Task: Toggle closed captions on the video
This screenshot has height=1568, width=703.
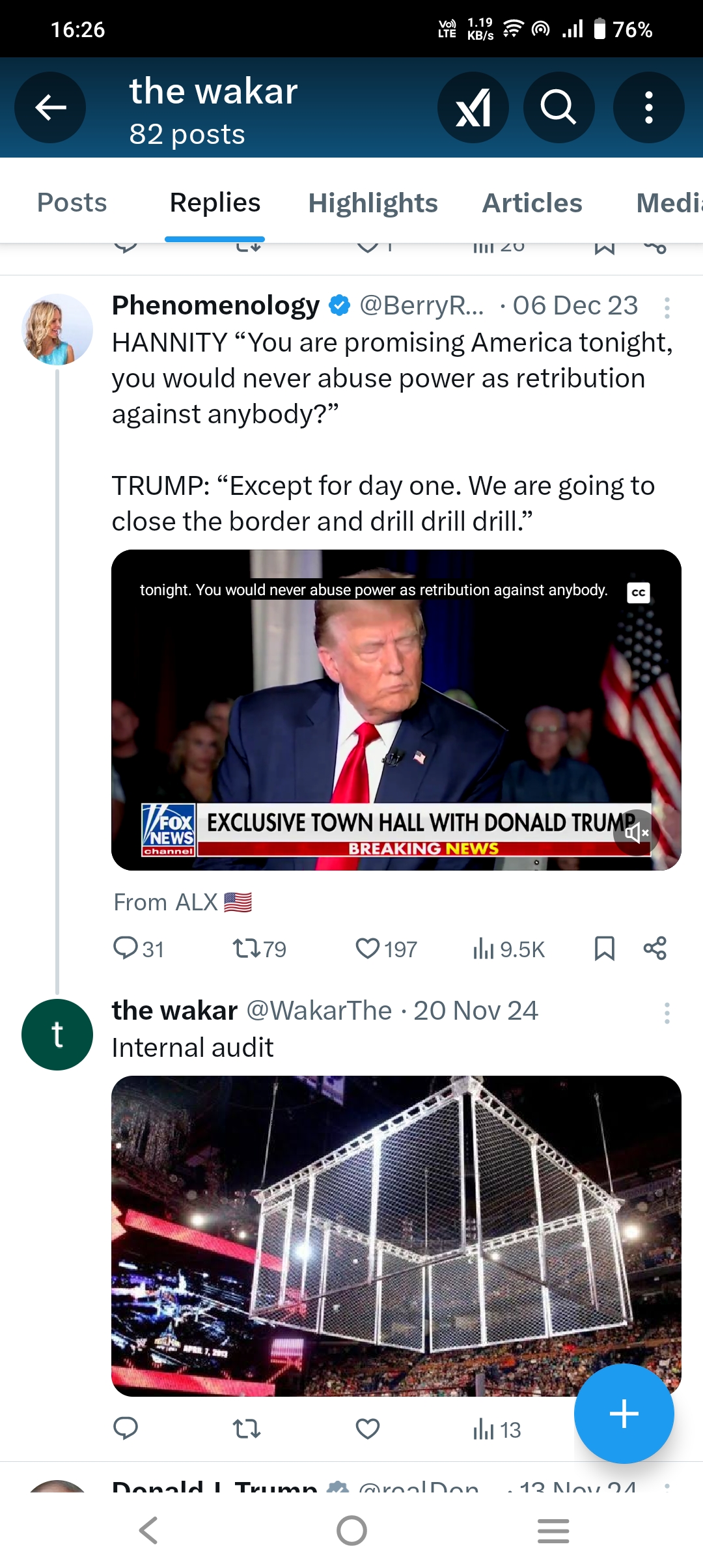Action: (639, 593)
